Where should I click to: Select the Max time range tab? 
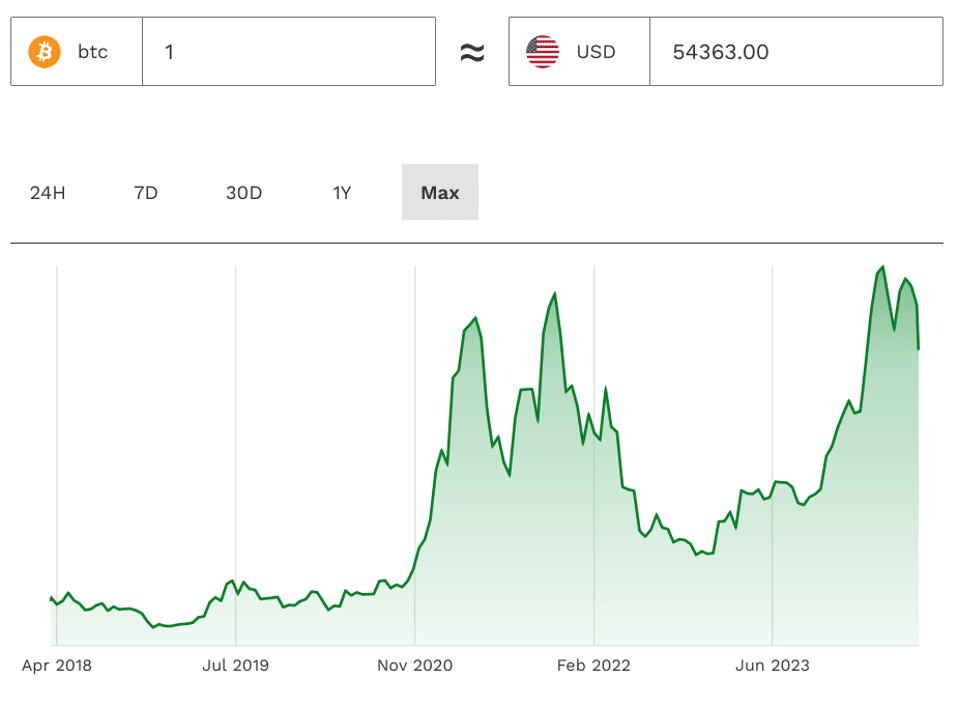point(440,192)
